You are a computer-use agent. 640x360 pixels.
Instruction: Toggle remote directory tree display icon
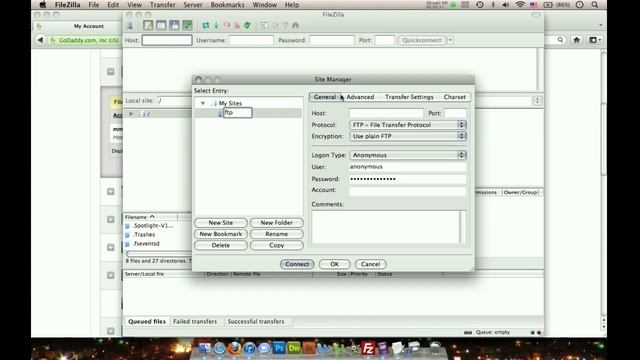coord(174,25)
